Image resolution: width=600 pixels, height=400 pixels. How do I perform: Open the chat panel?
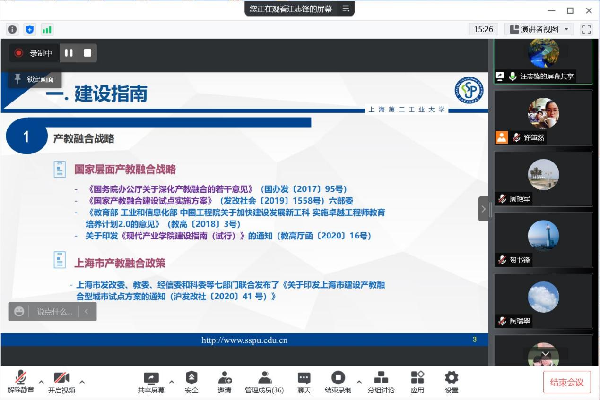pyautogui.click(x=304, y=378)
